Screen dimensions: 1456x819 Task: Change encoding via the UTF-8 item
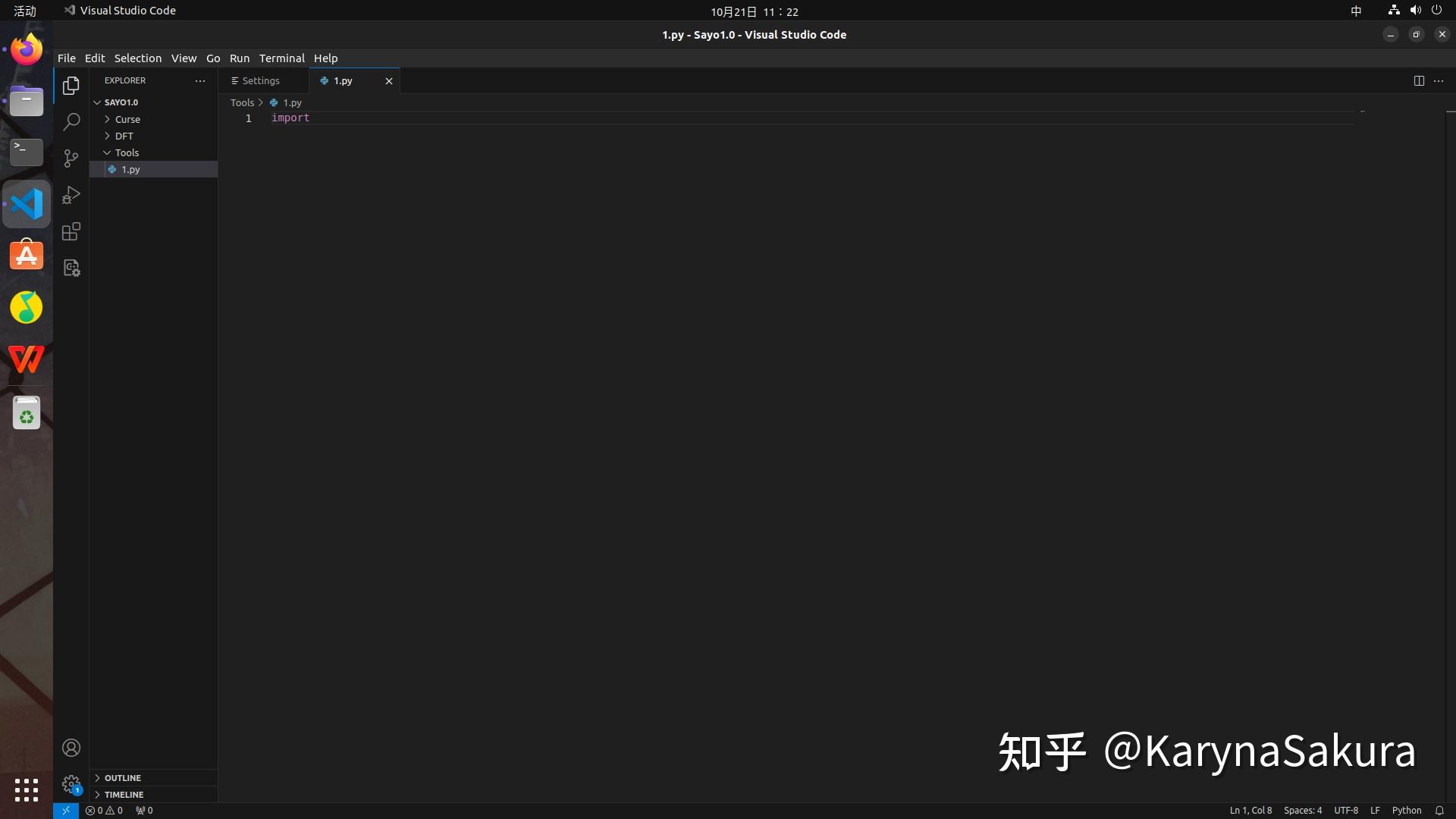click(x=1346, y=810)
